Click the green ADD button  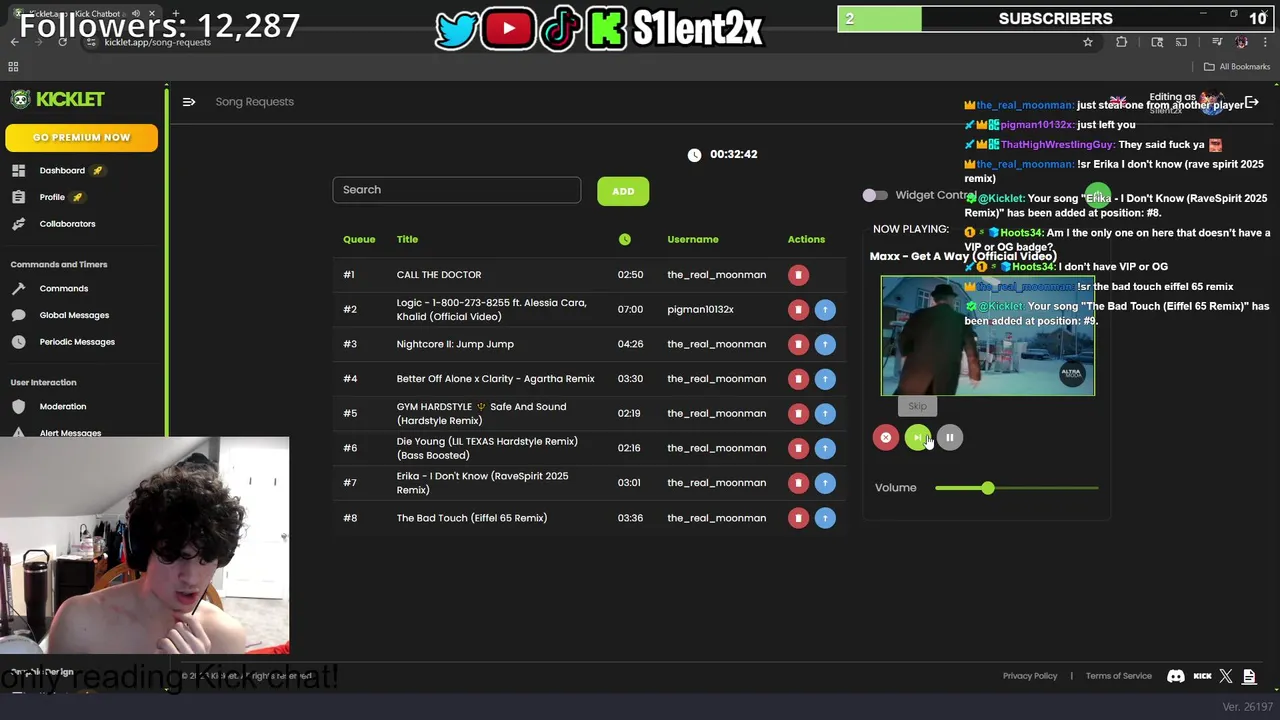click(623, 191)
